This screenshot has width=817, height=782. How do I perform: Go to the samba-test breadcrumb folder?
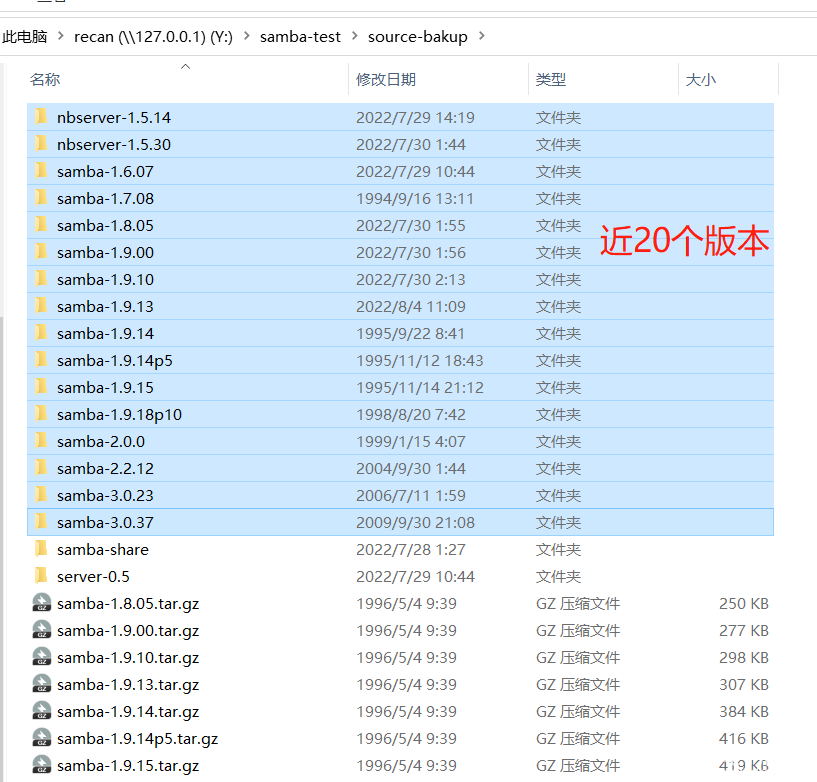[x=300, y=36]
